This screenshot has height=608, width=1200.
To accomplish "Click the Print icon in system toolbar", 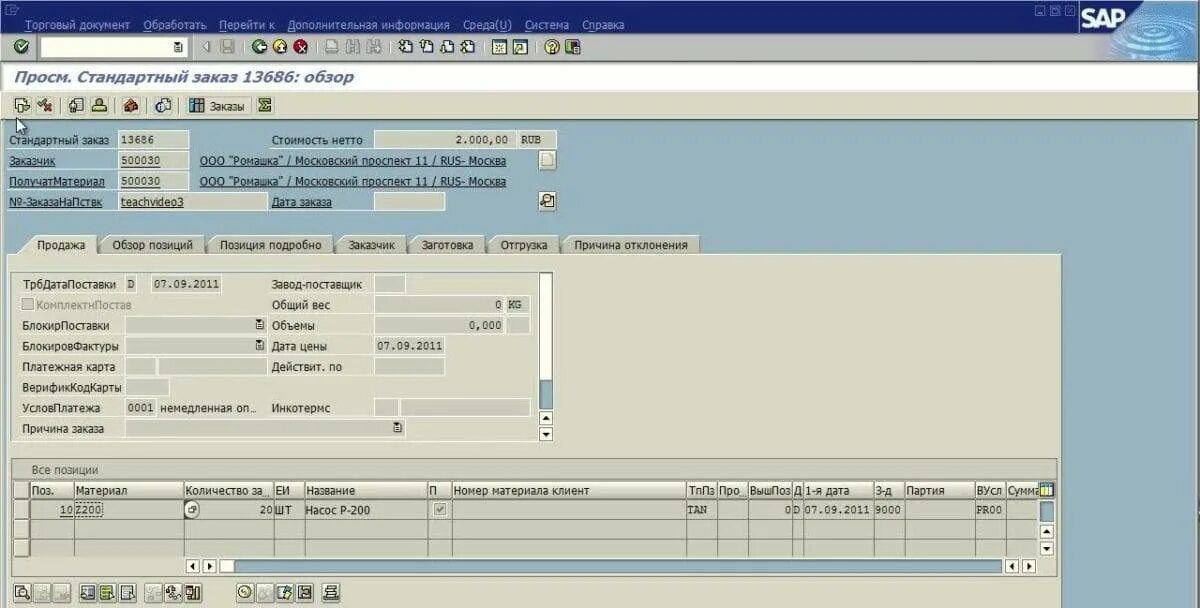I will pos(332,47).
